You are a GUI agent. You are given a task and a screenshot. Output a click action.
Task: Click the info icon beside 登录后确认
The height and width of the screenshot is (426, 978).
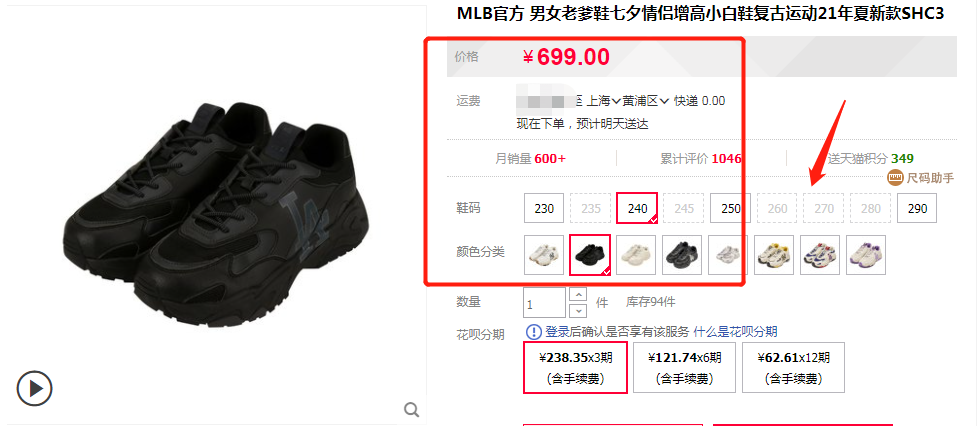click(534, 332)
